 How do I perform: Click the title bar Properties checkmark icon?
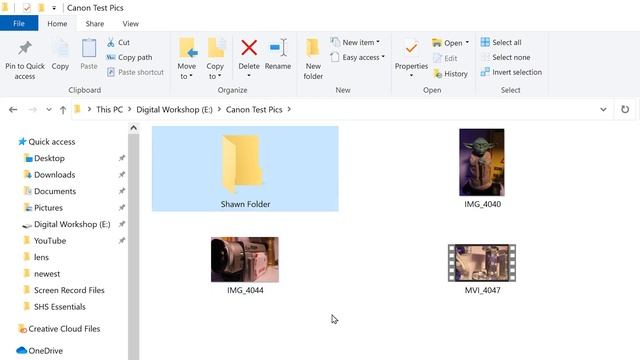(x=27, y=8)
